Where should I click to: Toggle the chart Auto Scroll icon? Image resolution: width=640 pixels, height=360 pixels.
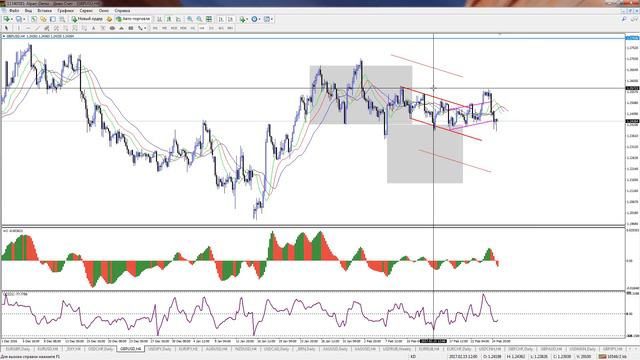221,19
